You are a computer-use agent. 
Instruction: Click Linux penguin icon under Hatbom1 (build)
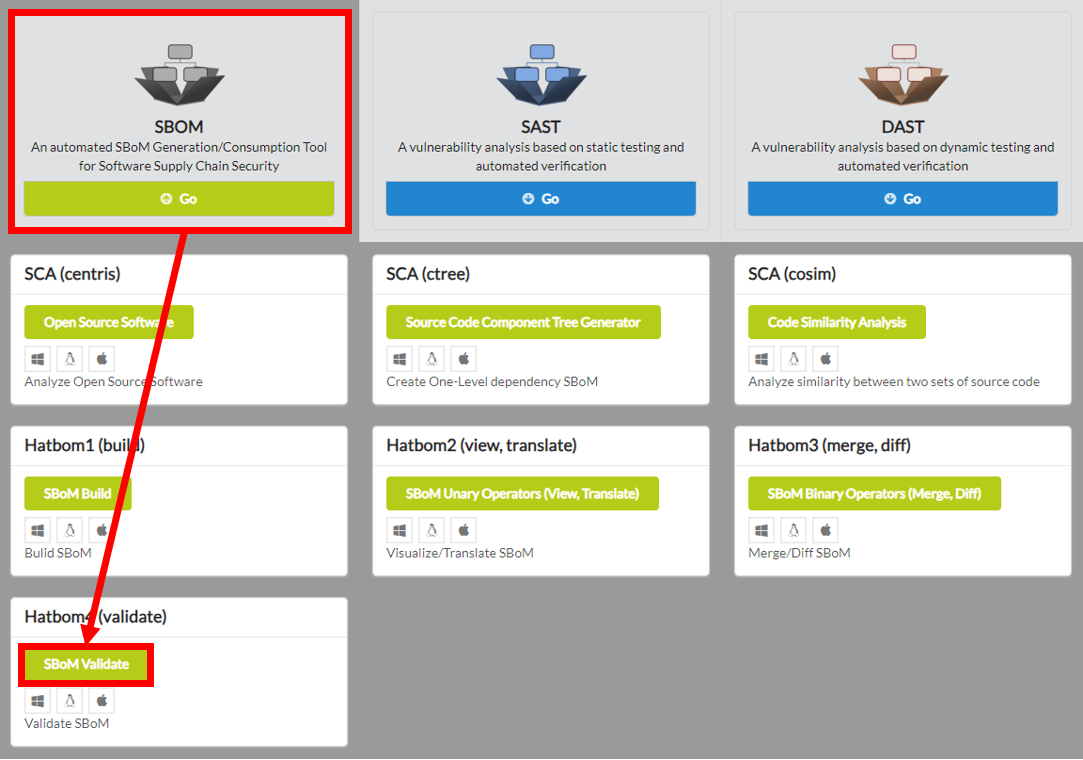[x=70, y=530]
